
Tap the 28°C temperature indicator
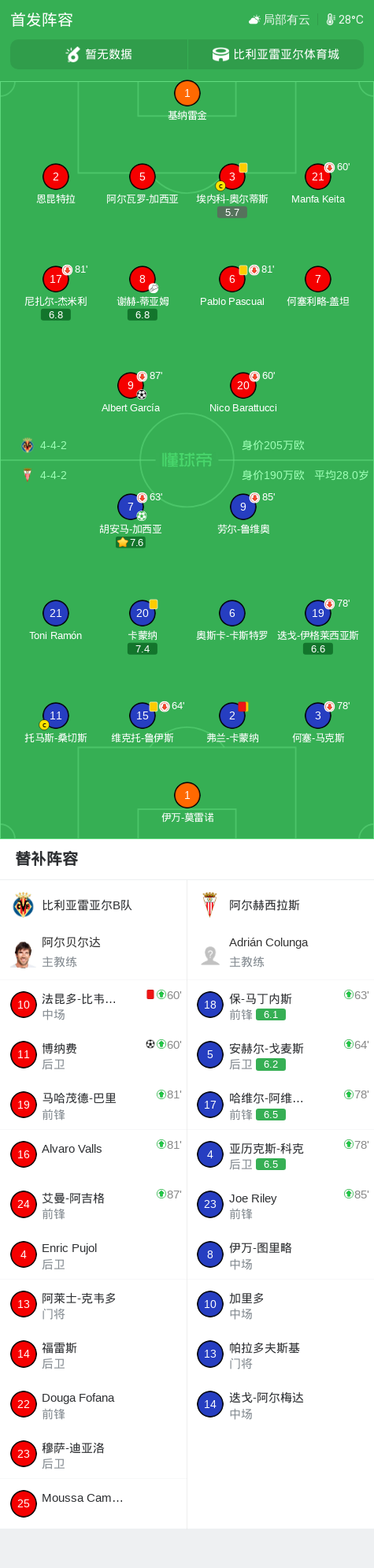coord(345,20)
